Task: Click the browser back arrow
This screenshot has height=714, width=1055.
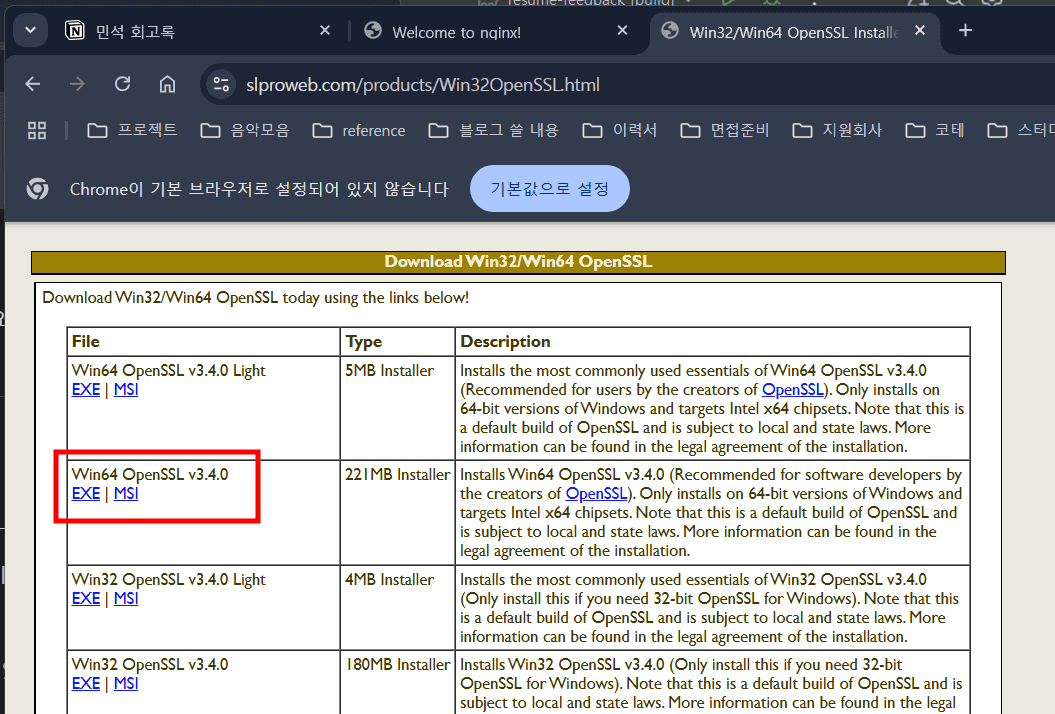Action: point(33,84)
